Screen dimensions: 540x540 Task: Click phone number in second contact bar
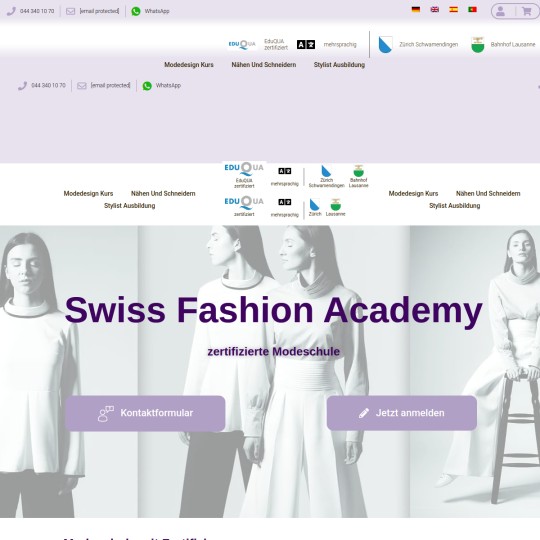coord(49,85)
